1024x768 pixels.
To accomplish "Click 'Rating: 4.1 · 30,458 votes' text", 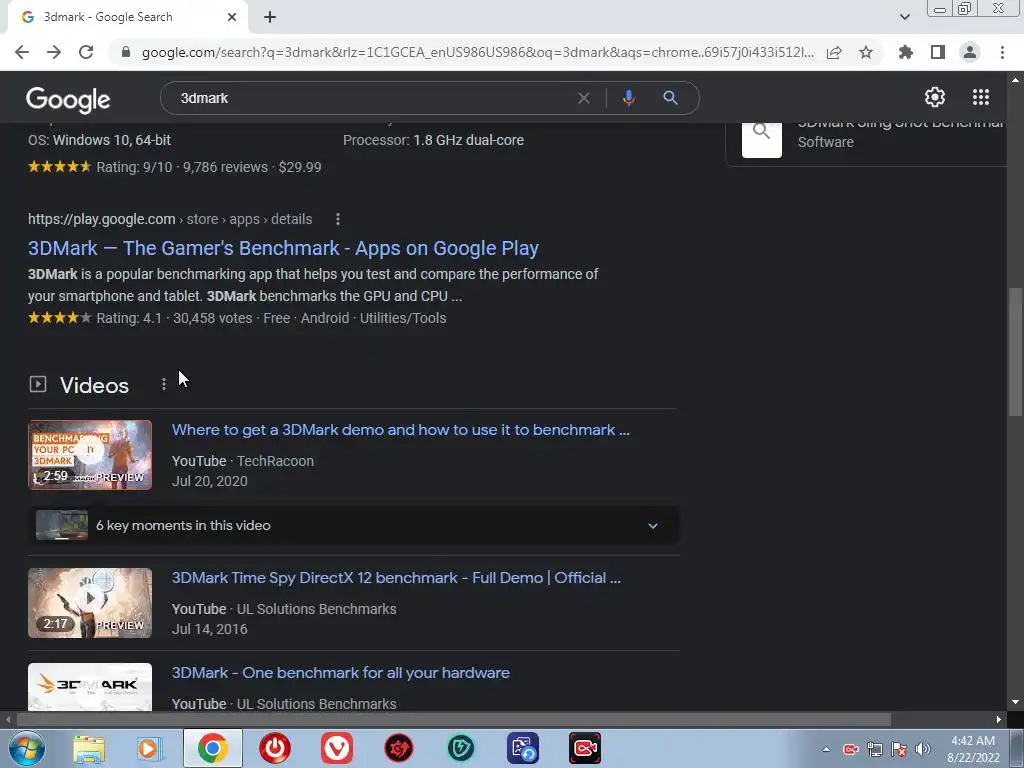I will 174,318.
